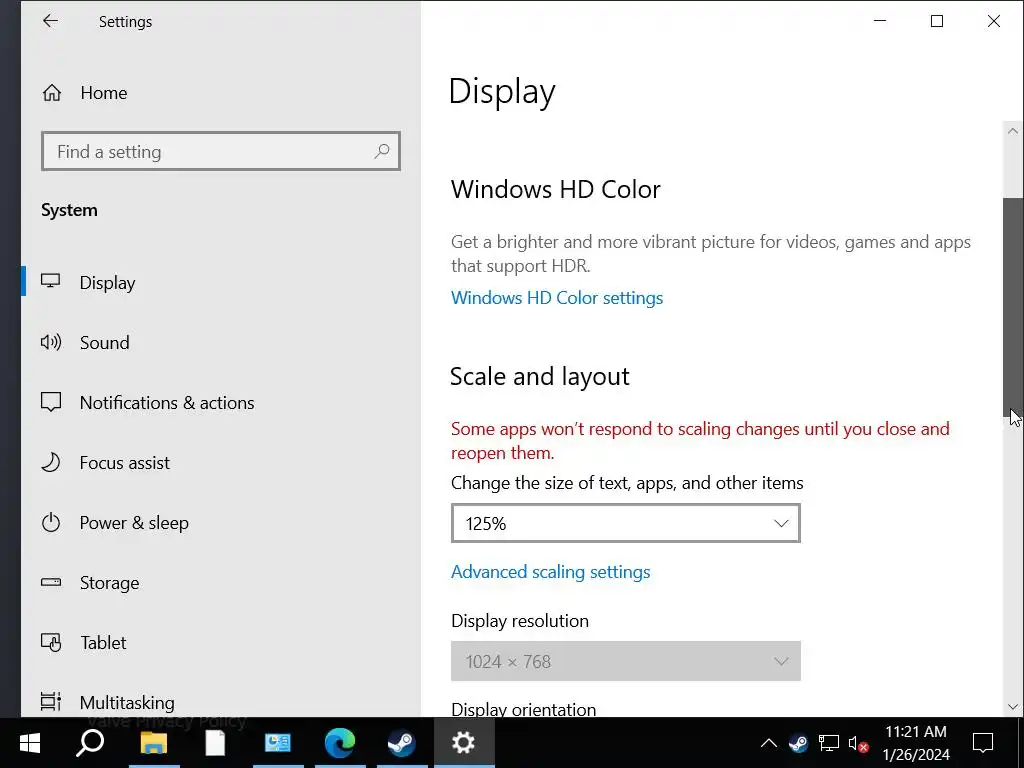Open Advanced scaling settings link
The height and width of the screenshot is (768, 1024).
pyautogui.click(x=551, y=572)
